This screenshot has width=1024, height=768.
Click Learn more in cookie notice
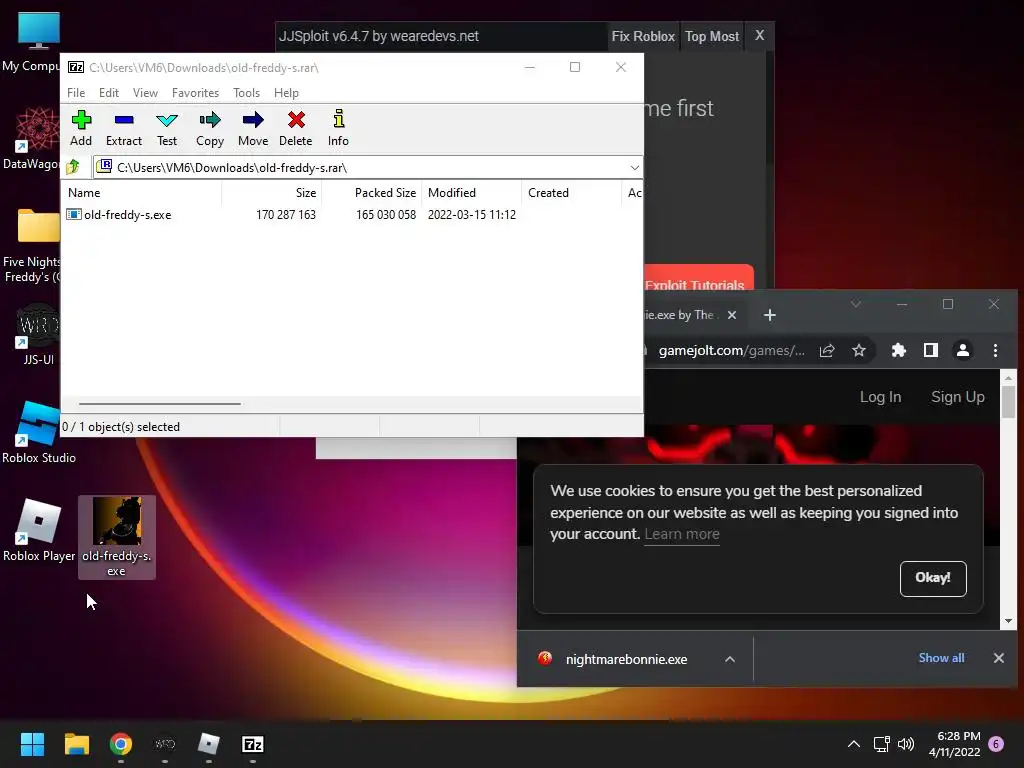point(682,534)
